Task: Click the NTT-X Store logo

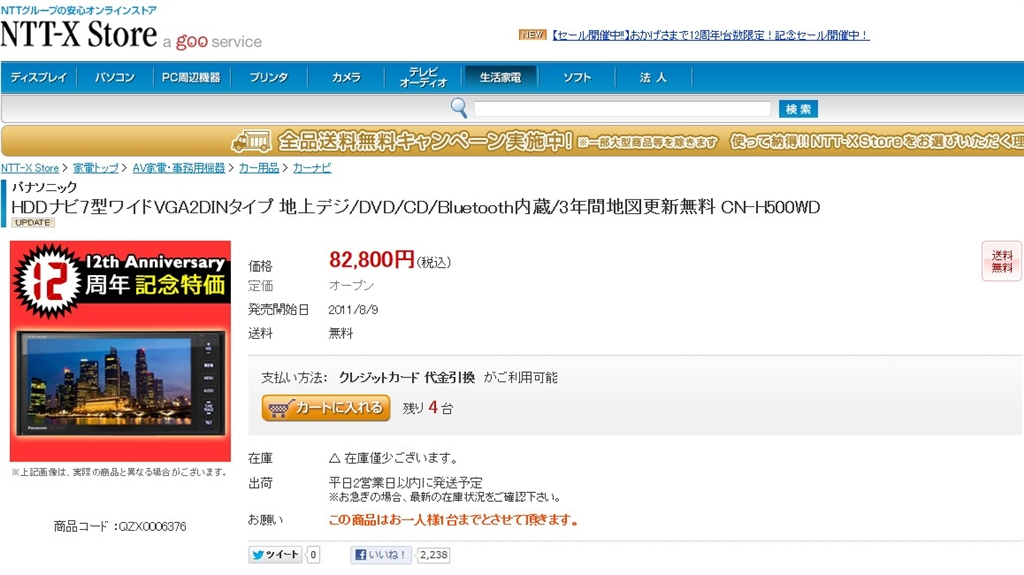Action: tap(79, 34)
